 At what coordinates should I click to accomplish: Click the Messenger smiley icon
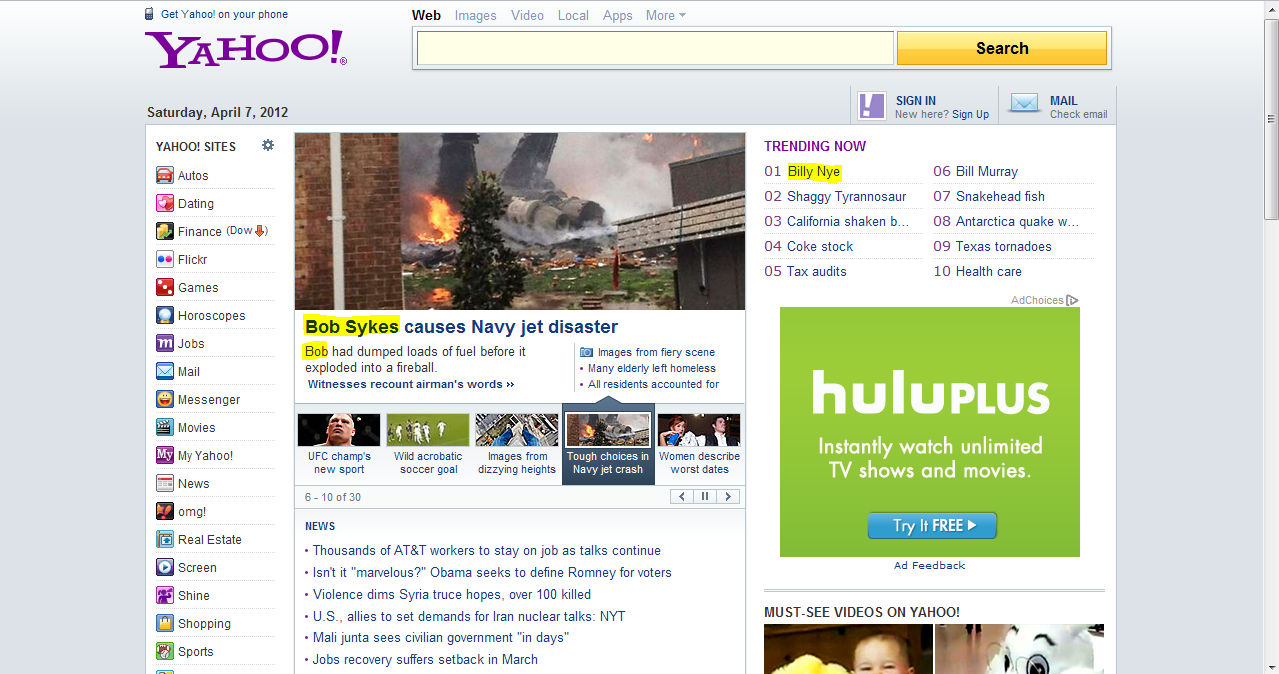pos(165,399)
